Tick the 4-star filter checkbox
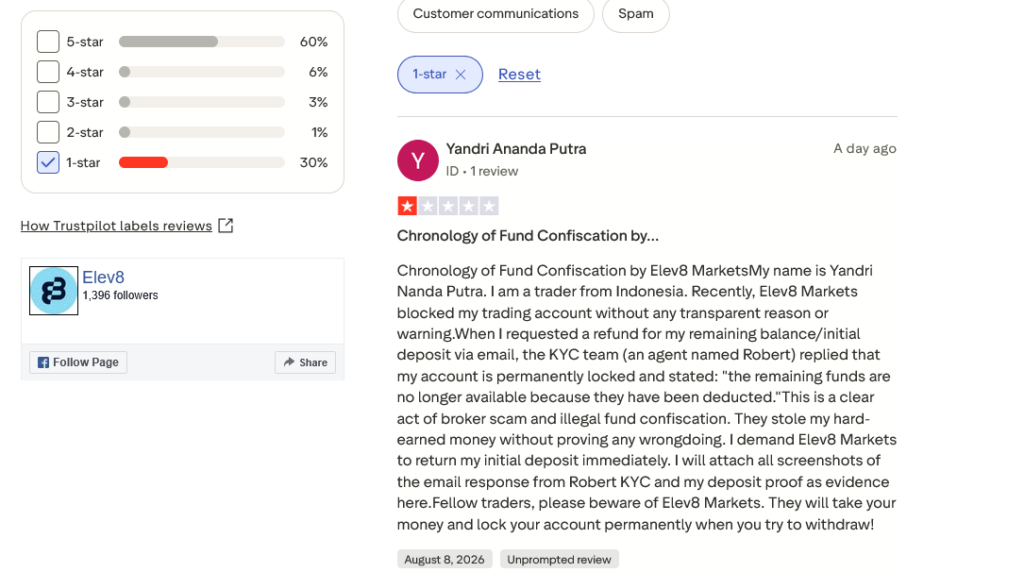The width and height of the screenshot is (1024, 572). 48,72
